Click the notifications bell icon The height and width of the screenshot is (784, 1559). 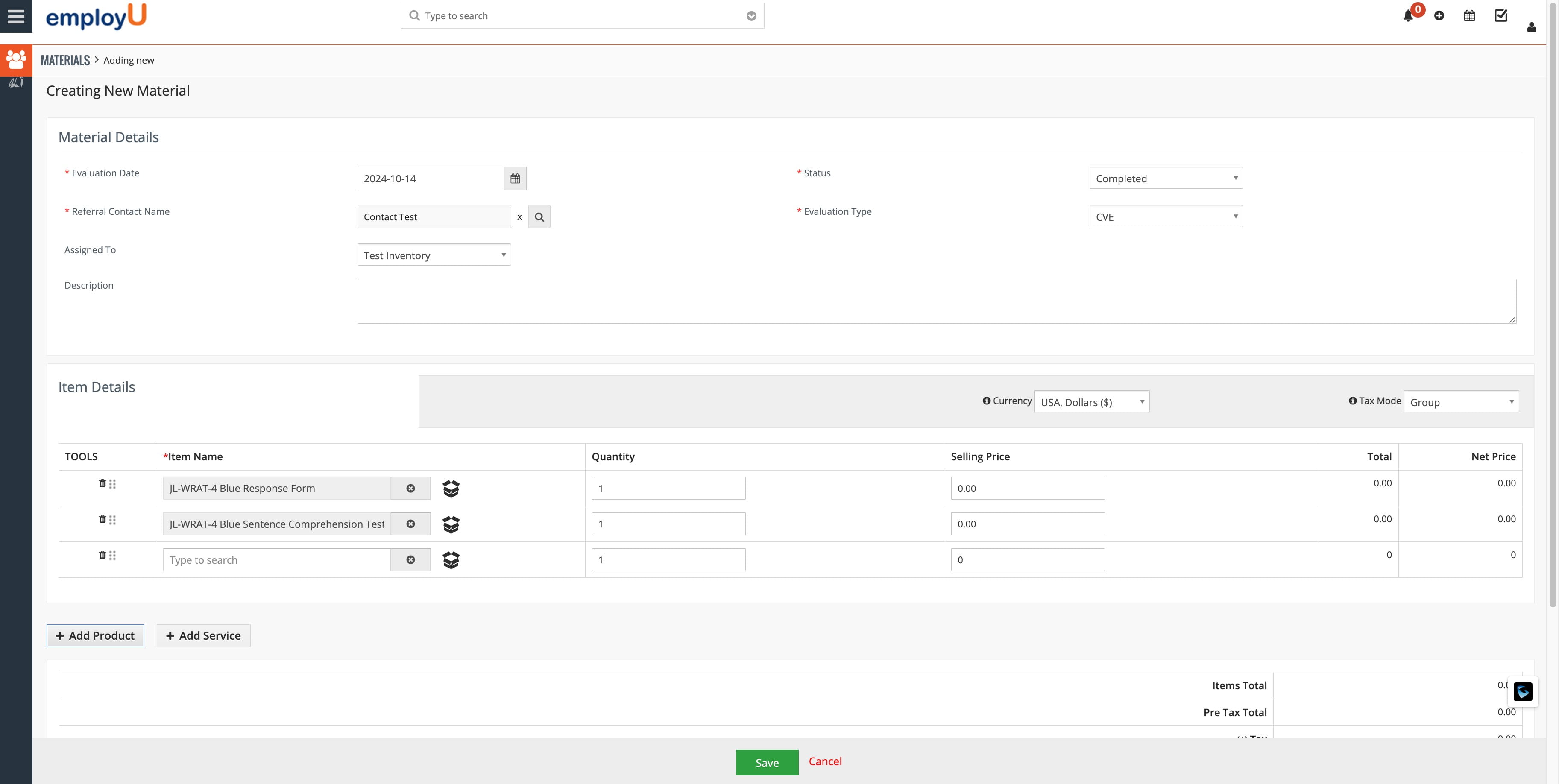(1408, 16)
